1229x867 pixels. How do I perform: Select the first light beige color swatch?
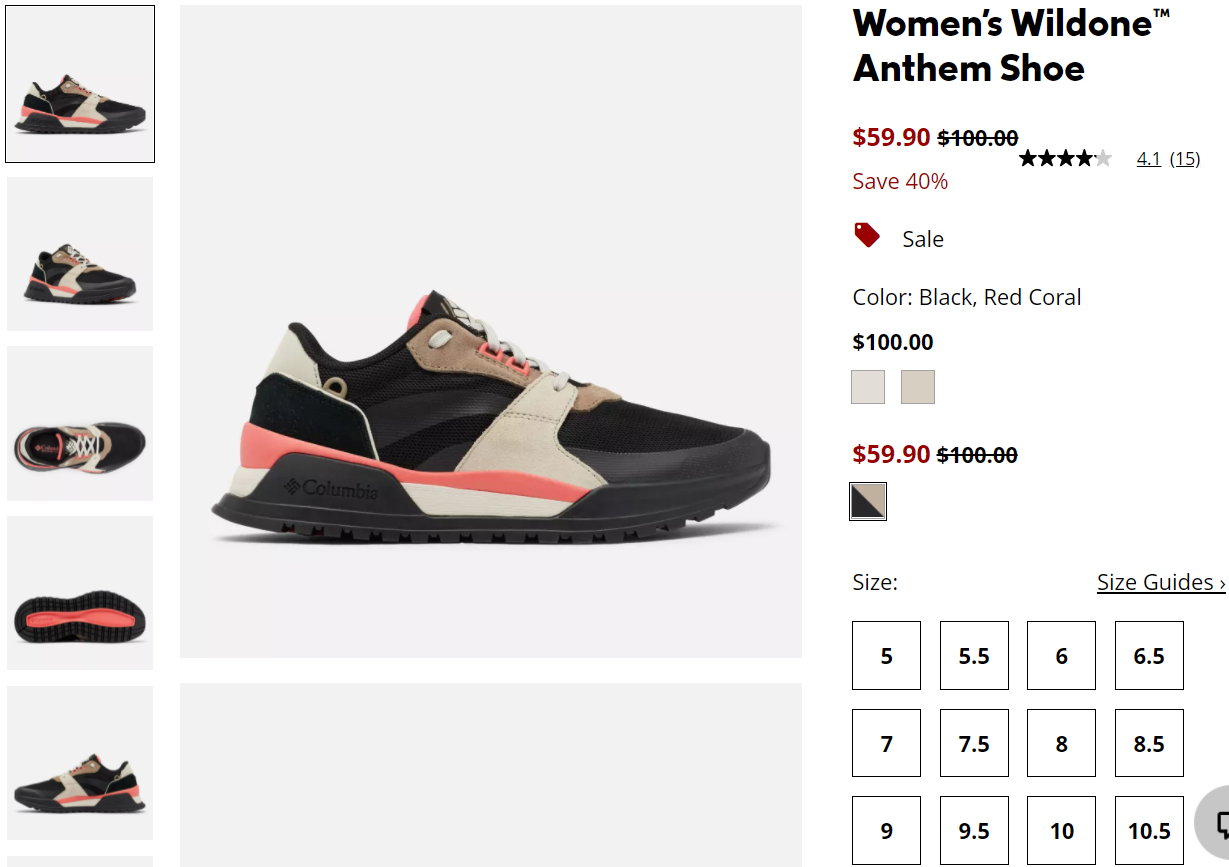[868, 387]
